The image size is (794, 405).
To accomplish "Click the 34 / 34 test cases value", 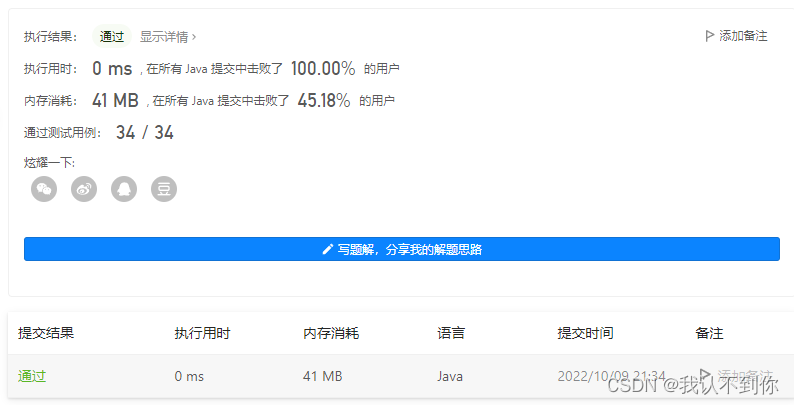I will [145, 133].
